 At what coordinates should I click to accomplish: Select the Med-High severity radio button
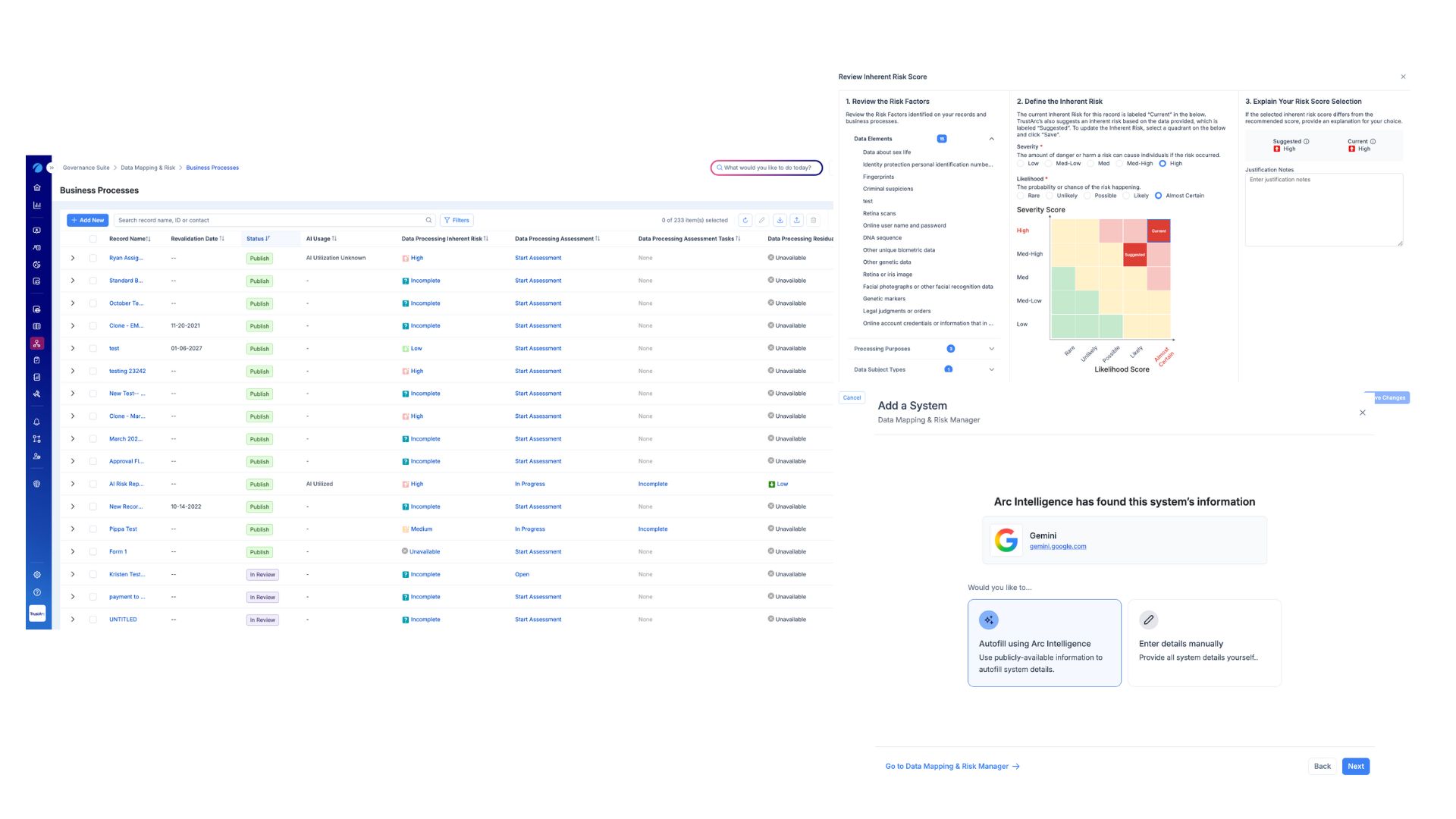pos(1119,164)
